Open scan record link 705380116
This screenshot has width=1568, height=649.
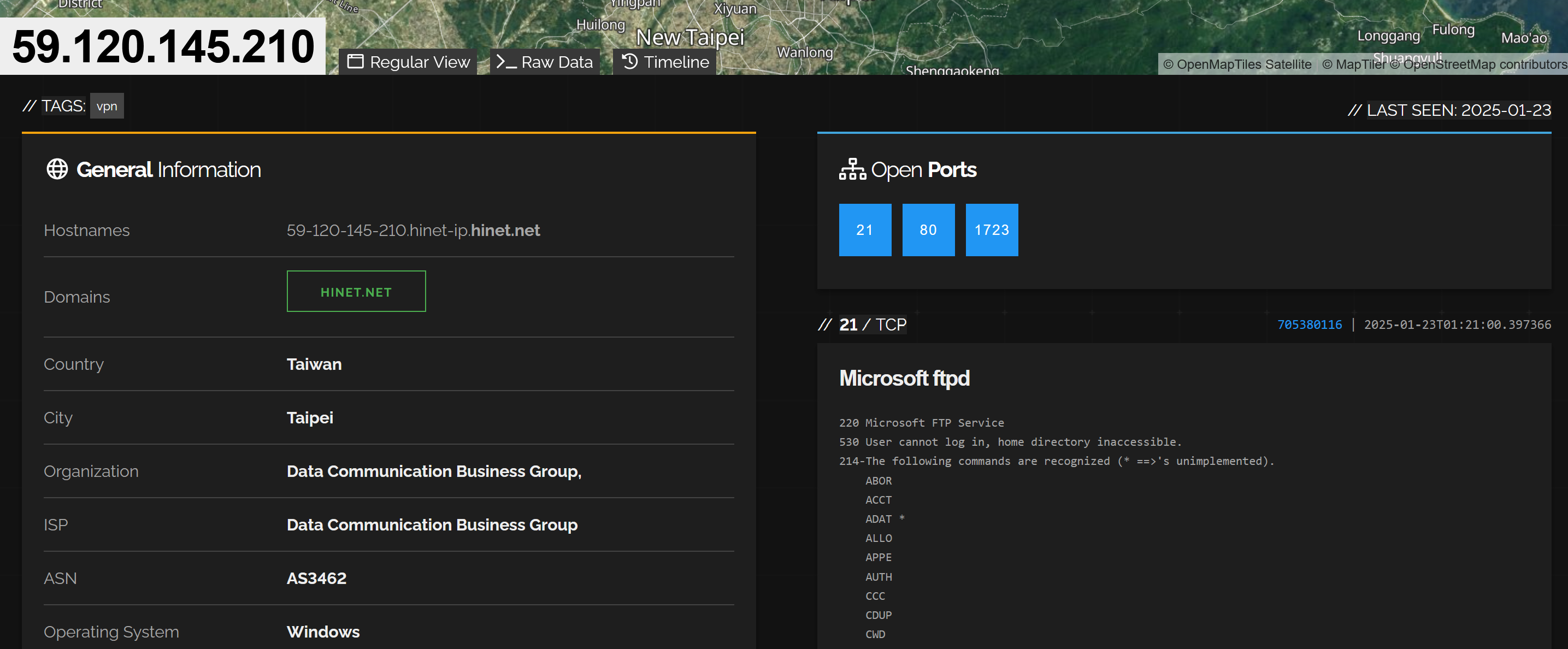[x=1309, y=324]
